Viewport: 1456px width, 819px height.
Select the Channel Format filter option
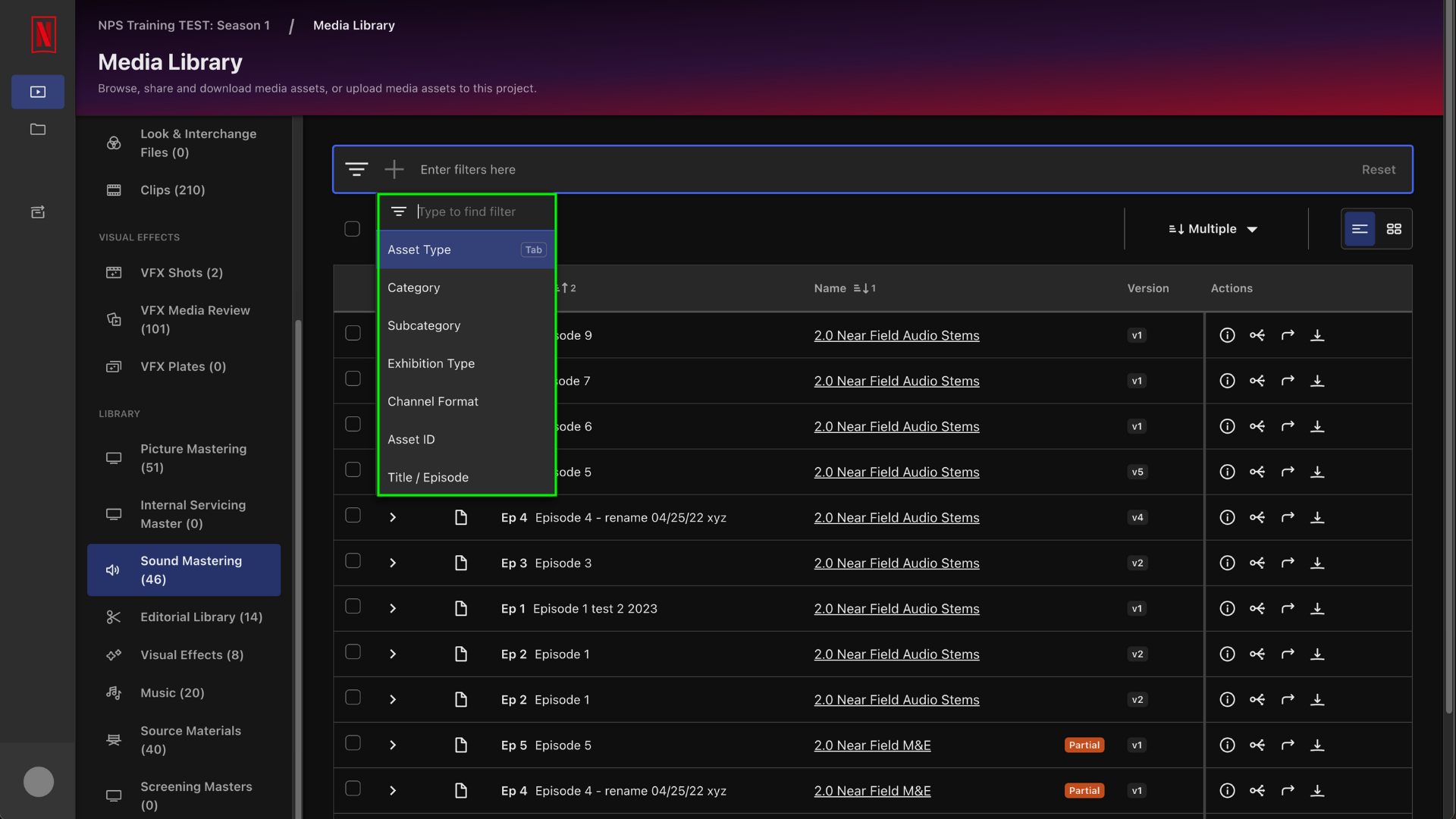[433, 401]
